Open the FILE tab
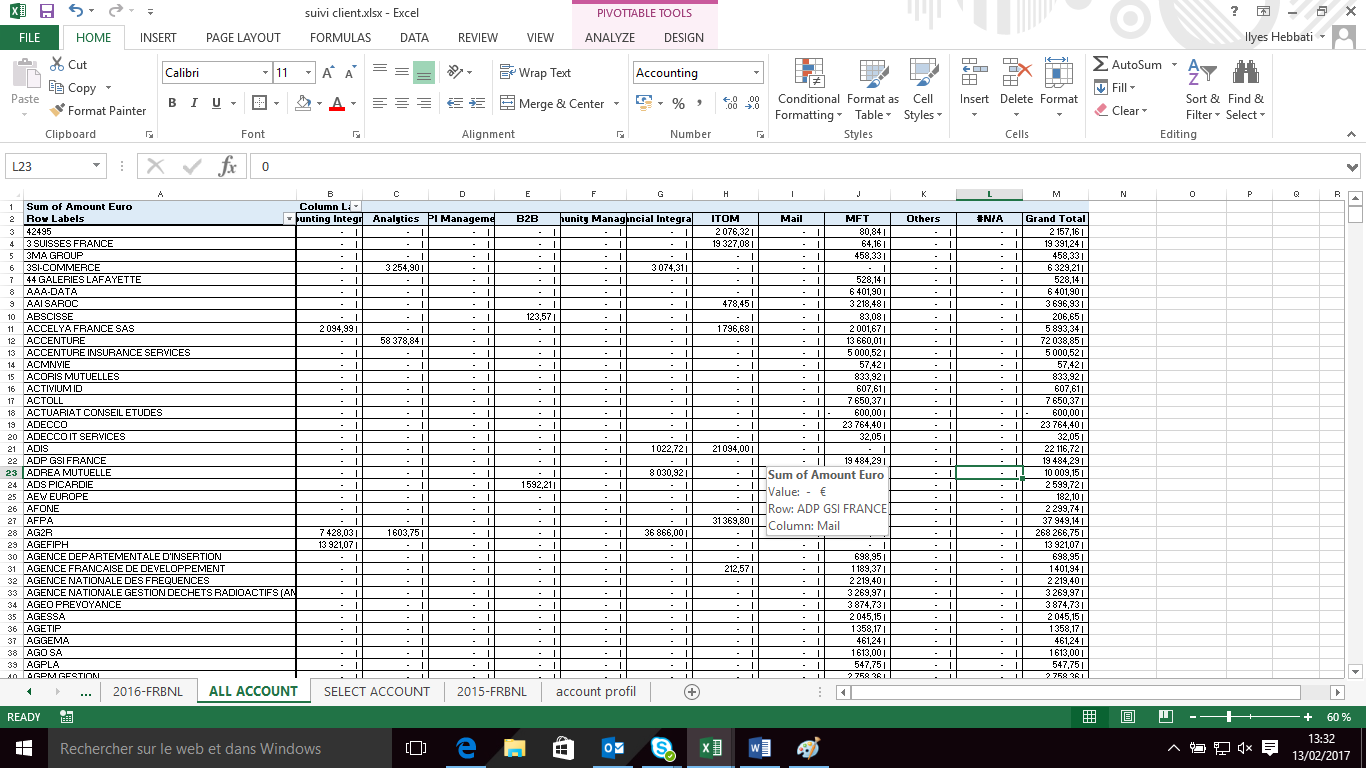Image resolution: width=1366 pixels, height=768 pixels. [30, 38]
